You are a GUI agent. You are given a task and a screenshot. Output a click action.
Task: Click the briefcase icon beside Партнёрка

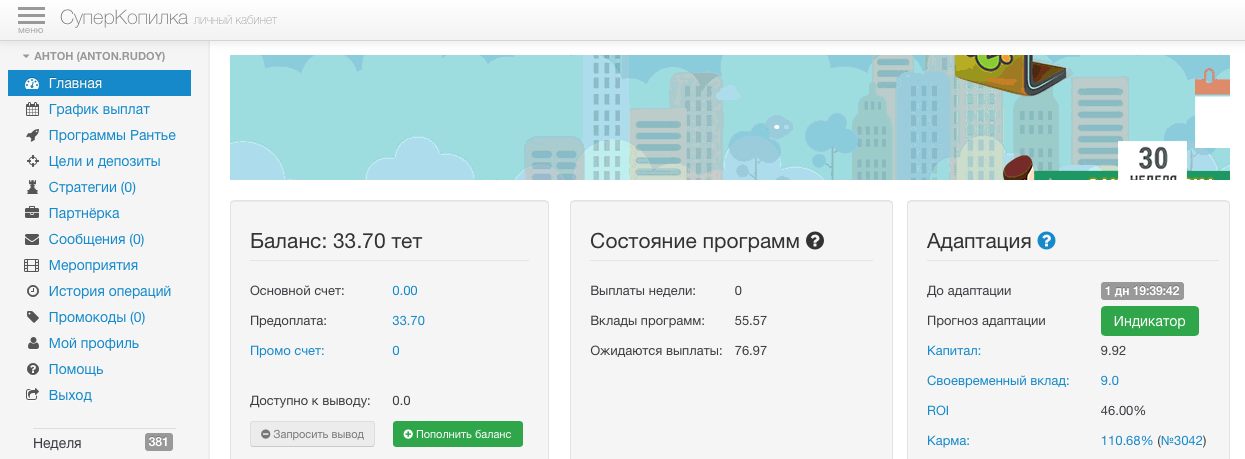pyautogui.click(x=32, y=213)
